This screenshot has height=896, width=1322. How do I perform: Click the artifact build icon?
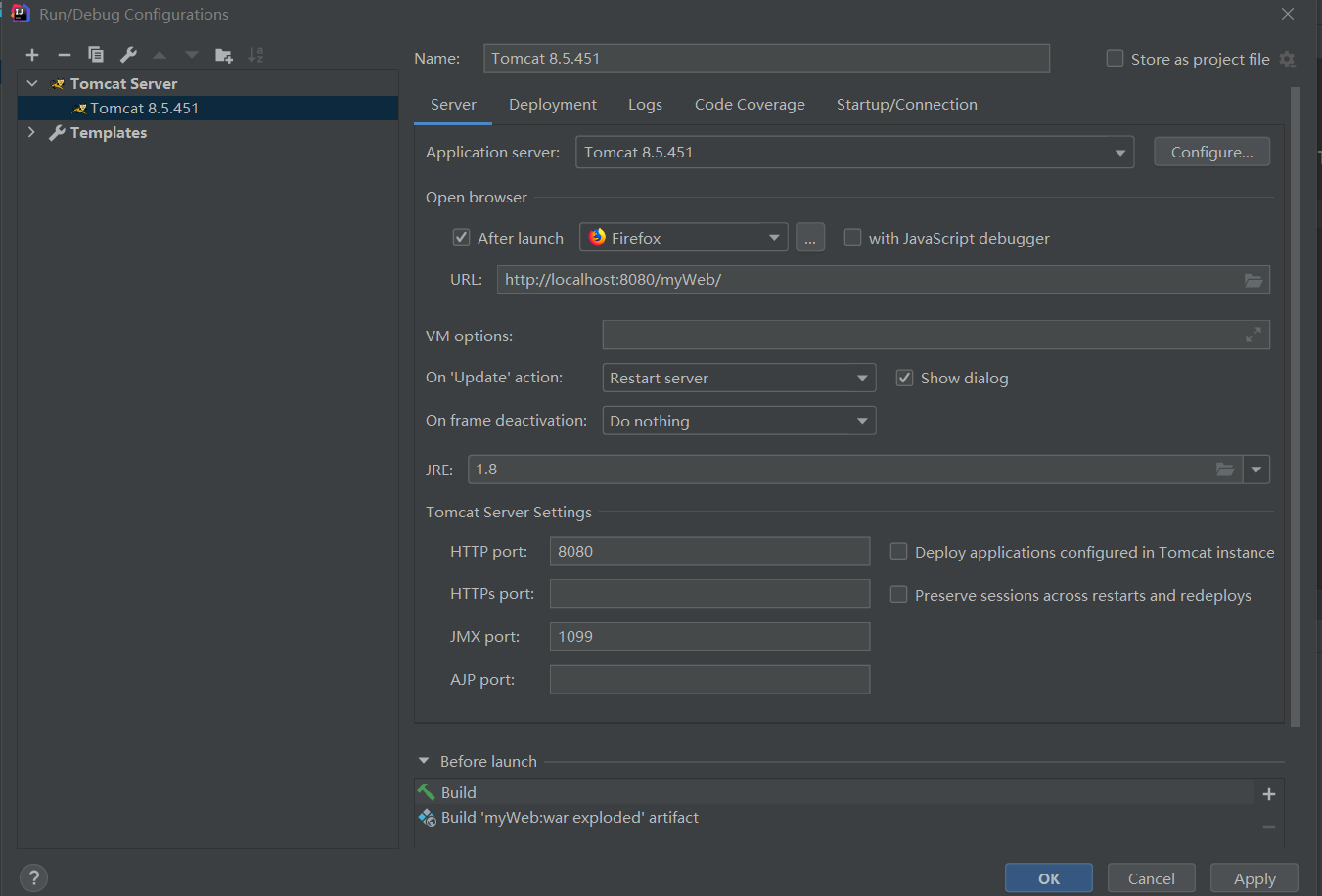427,818
